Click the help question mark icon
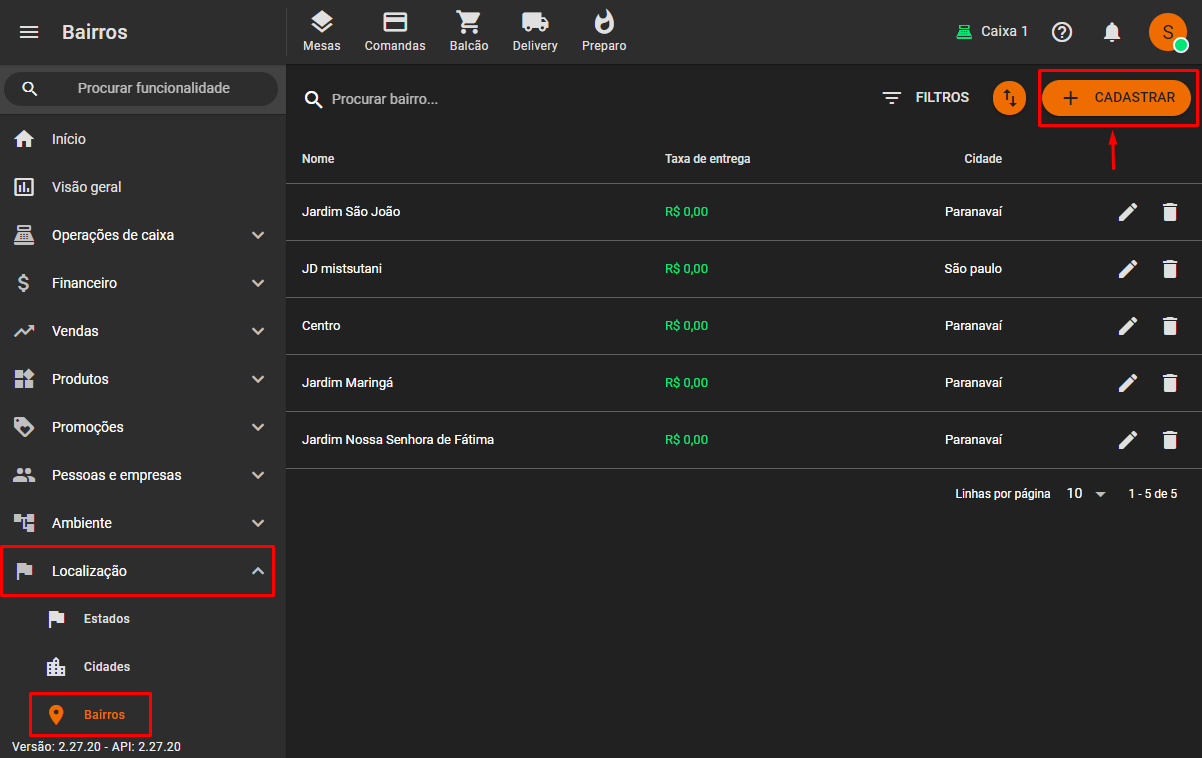The width and height of the screenshot is (1202, 758). (1062, 32)
